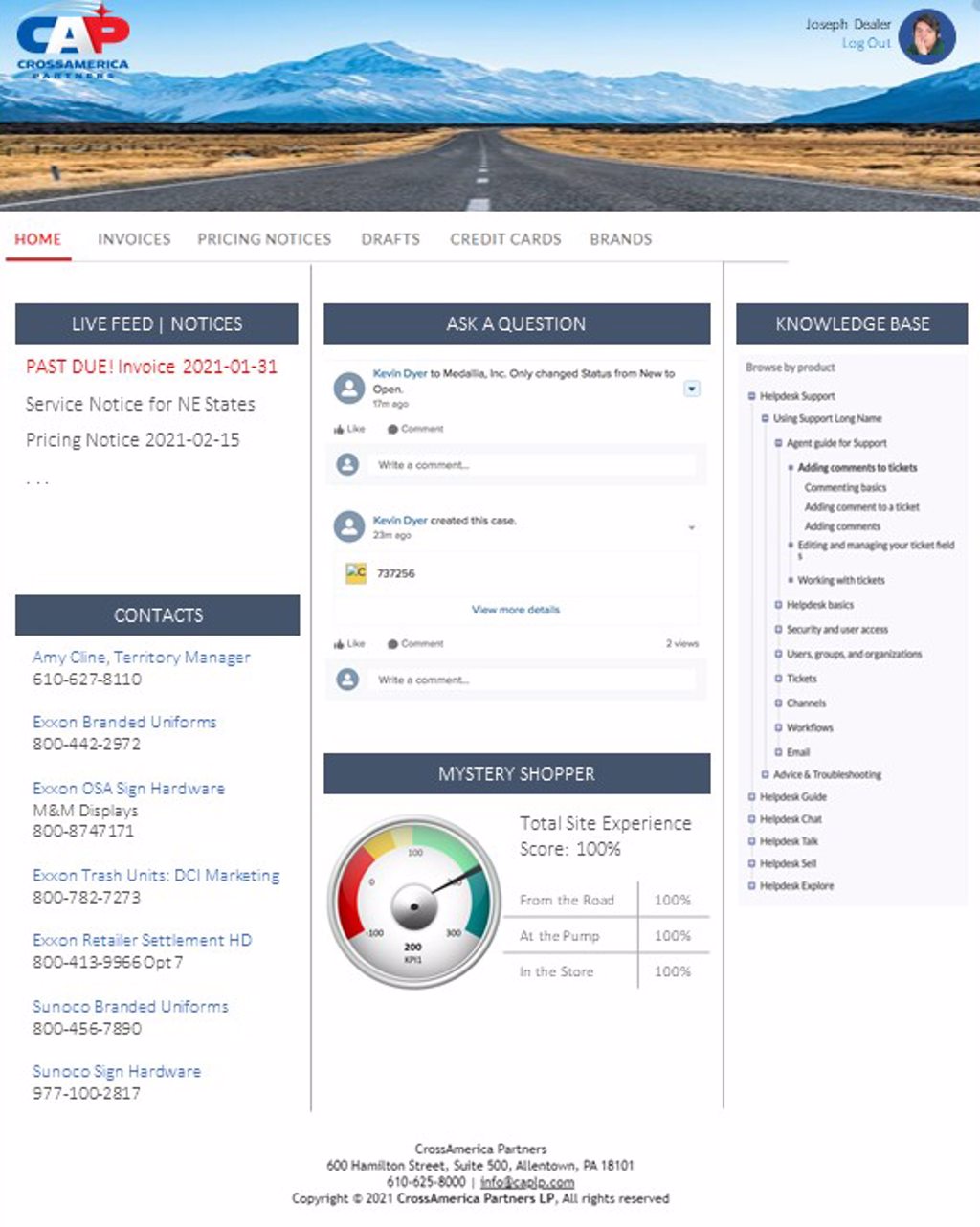The width and height of the screenshot is (980, 1227).
Task: Click the avatar beside the second comment box
Action: tap(347, 680)
